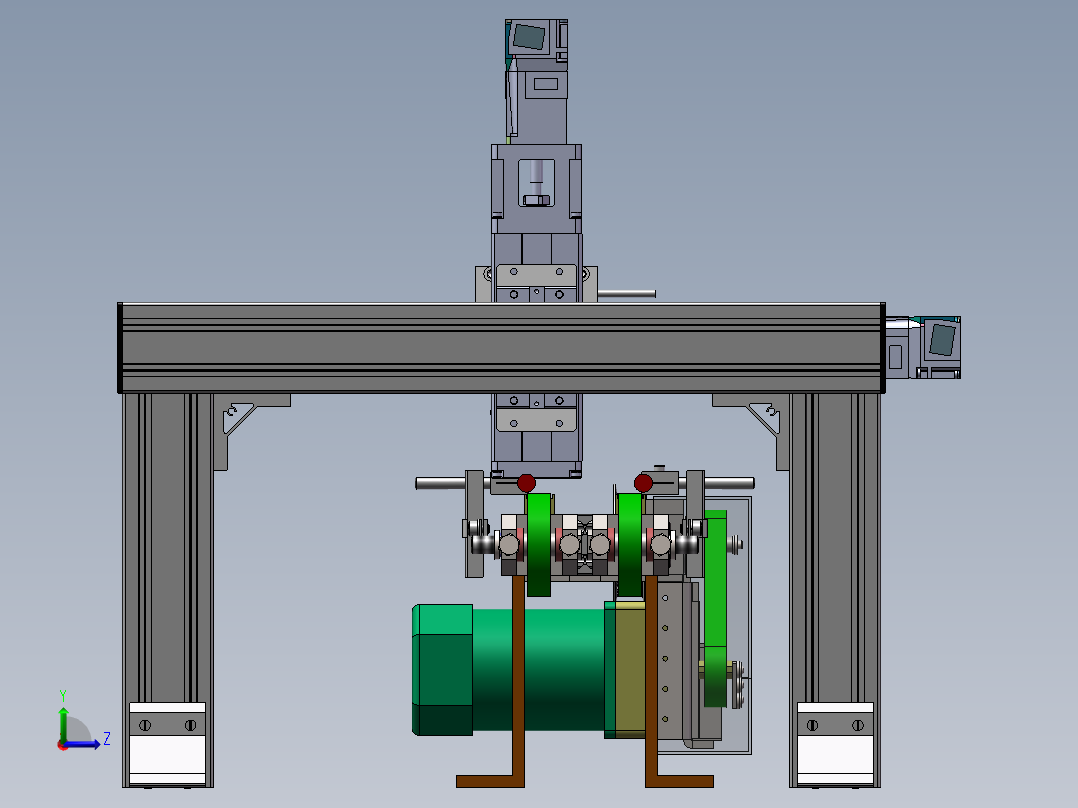Click the Z label on the coordinate triad
This screenshot has height=808, width=1078.
(x=107, y=739)
